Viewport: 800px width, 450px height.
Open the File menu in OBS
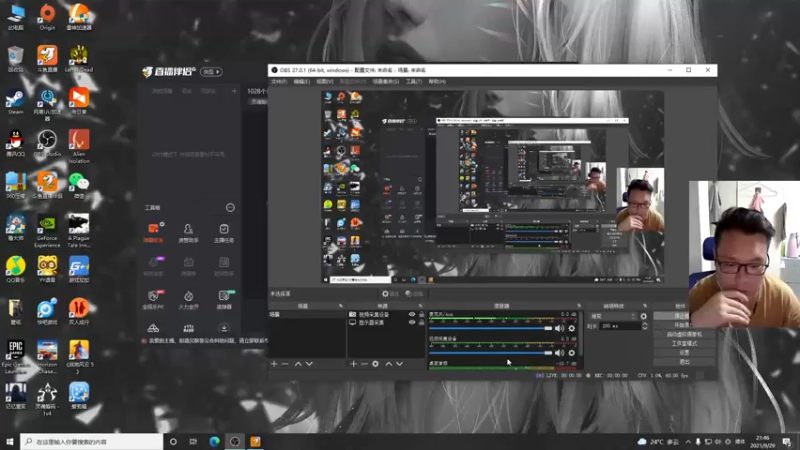click(x=279, y=82)
